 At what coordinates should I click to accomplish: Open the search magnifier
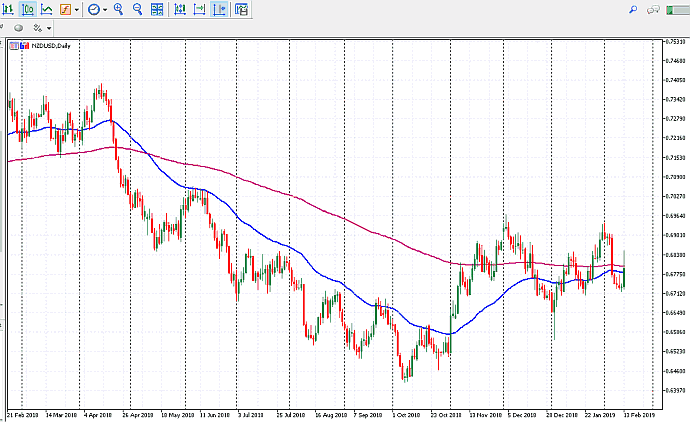(x=633, y=9)
